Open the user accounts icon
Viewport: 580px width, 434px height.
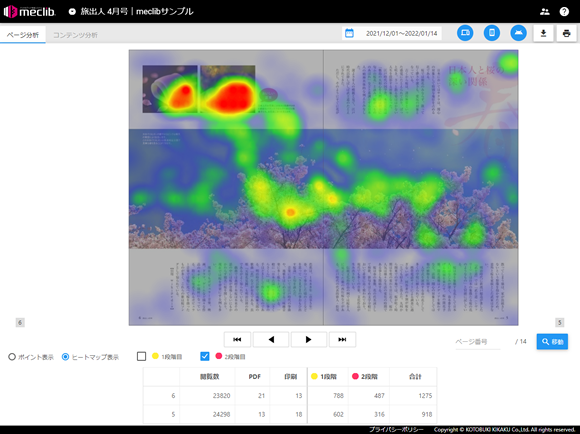coord(544,11)
